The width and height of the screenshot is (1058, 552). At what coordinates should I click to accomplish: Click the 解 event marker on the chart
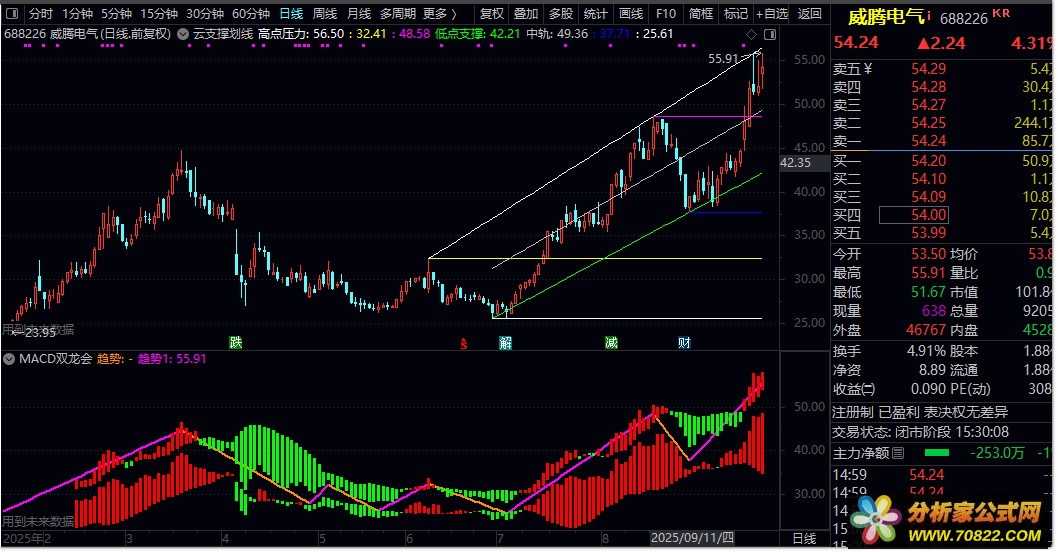pos(506,342)
